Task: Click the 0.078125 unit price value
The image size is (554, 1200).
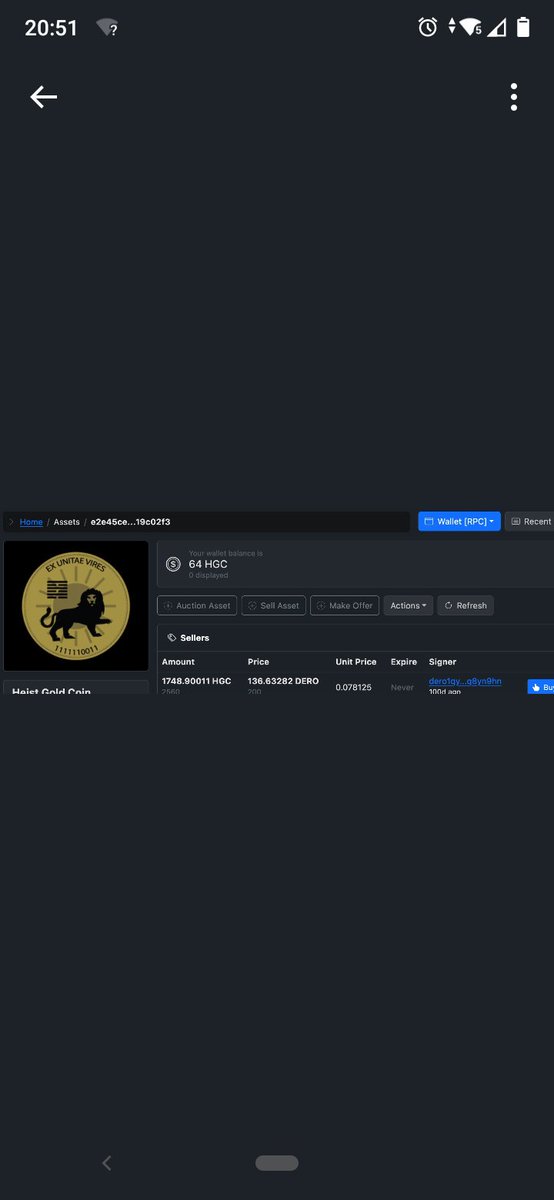Action: 353,687
